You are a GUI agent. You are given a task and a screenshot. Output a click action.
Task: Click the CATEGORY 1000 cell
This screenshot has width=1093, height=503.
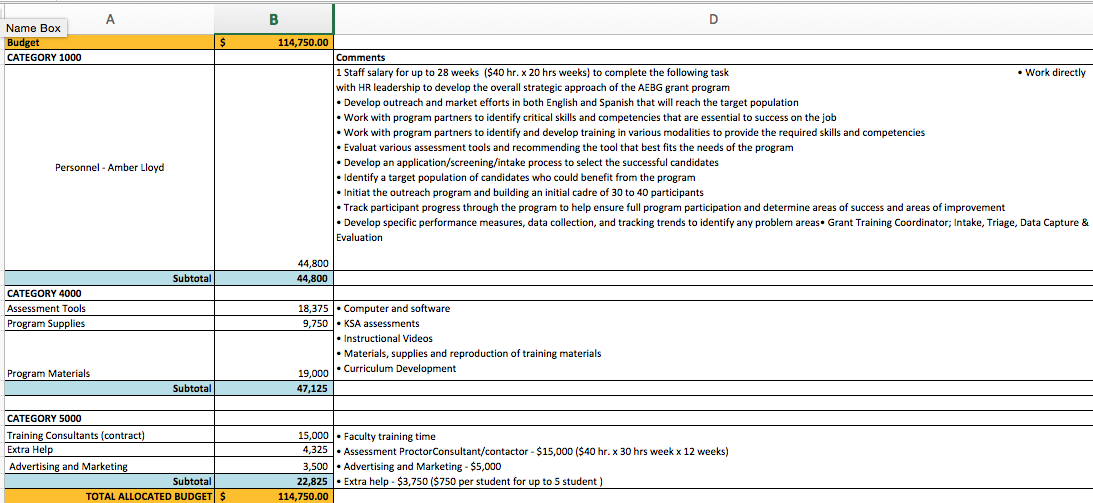(108, 58)
